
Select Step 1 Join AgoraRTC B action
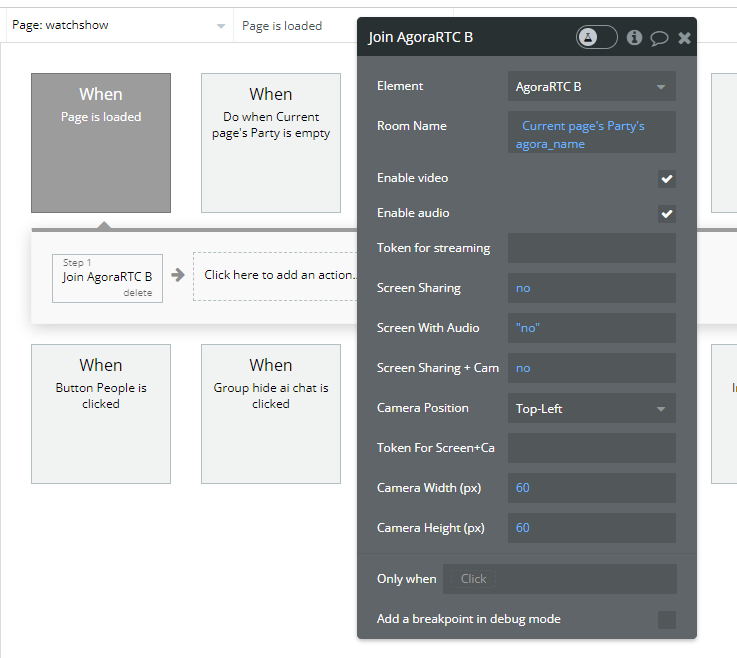click(x=107, y=277)
